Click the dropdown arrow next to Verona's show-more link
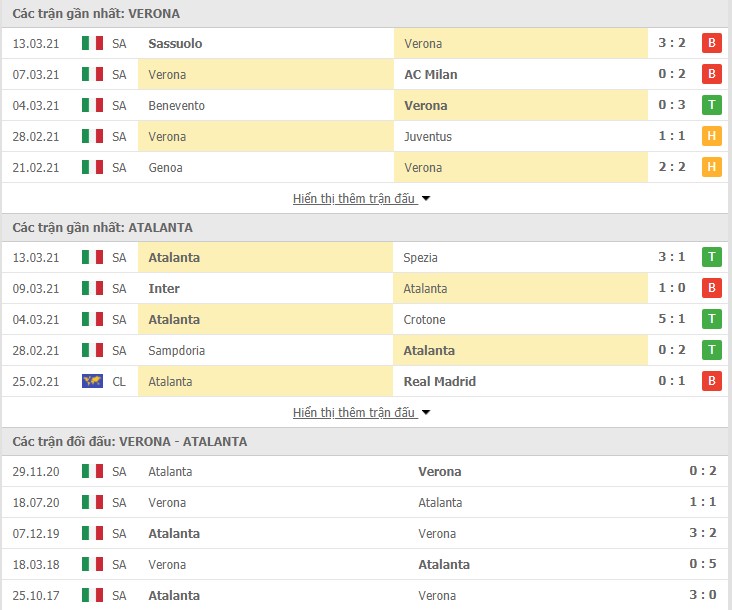Viewport: 732px width, 610px height. pos(426,199)
